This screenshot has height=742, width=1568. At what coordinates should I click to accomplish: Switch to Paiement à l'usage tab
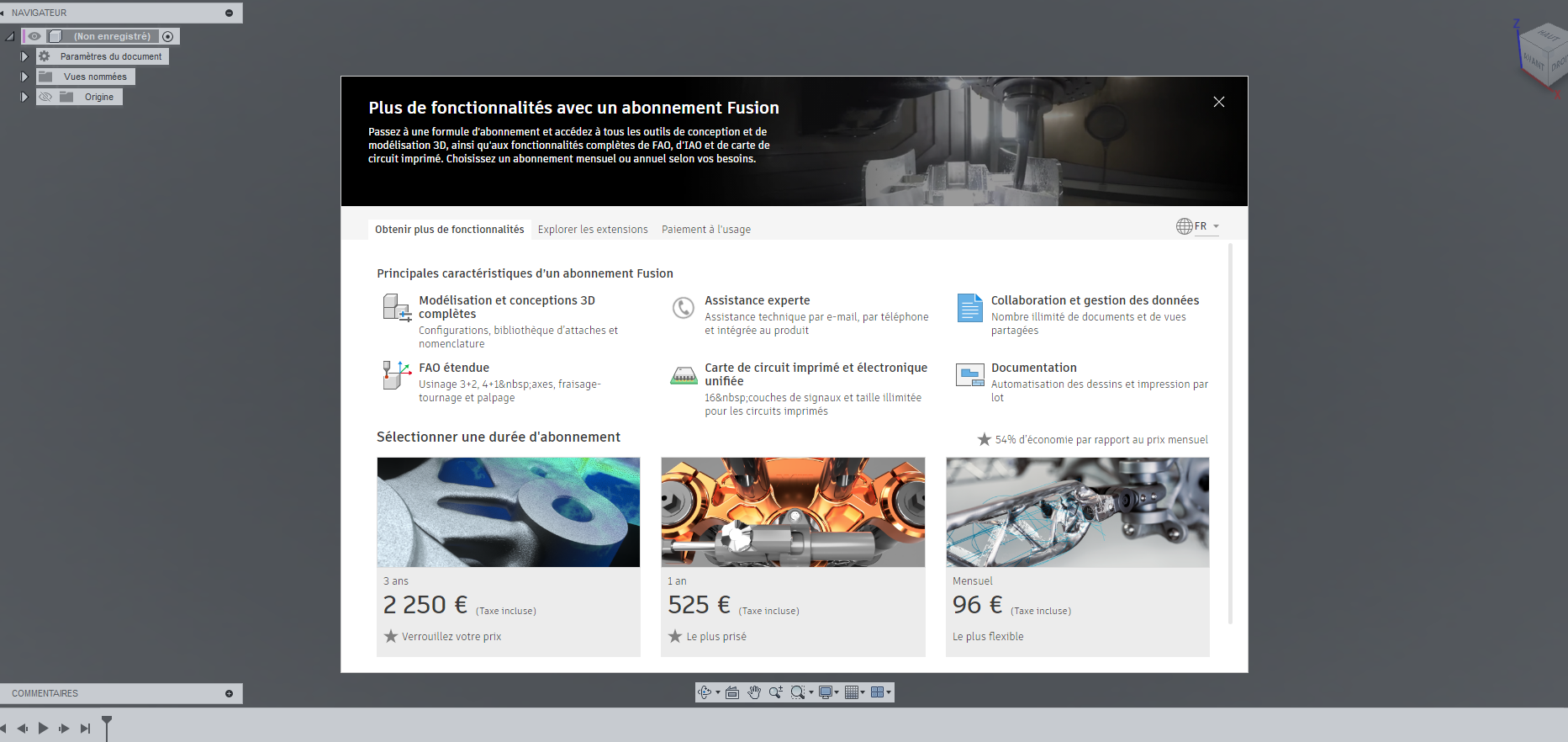pyautogui.click(x=706, y=229)
